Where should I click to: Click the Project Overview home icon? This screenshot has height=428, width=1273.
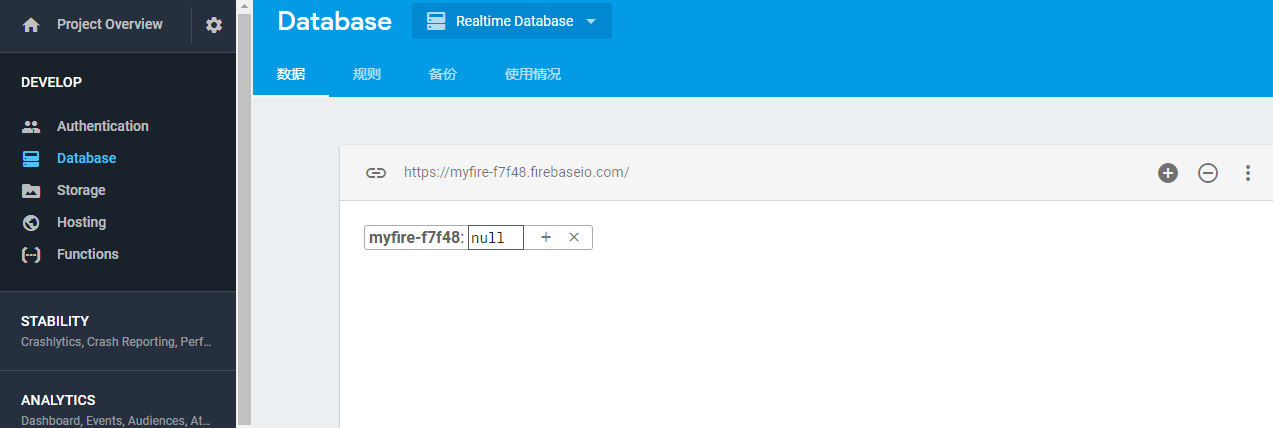pyautogui.click(x=31, y=25)
